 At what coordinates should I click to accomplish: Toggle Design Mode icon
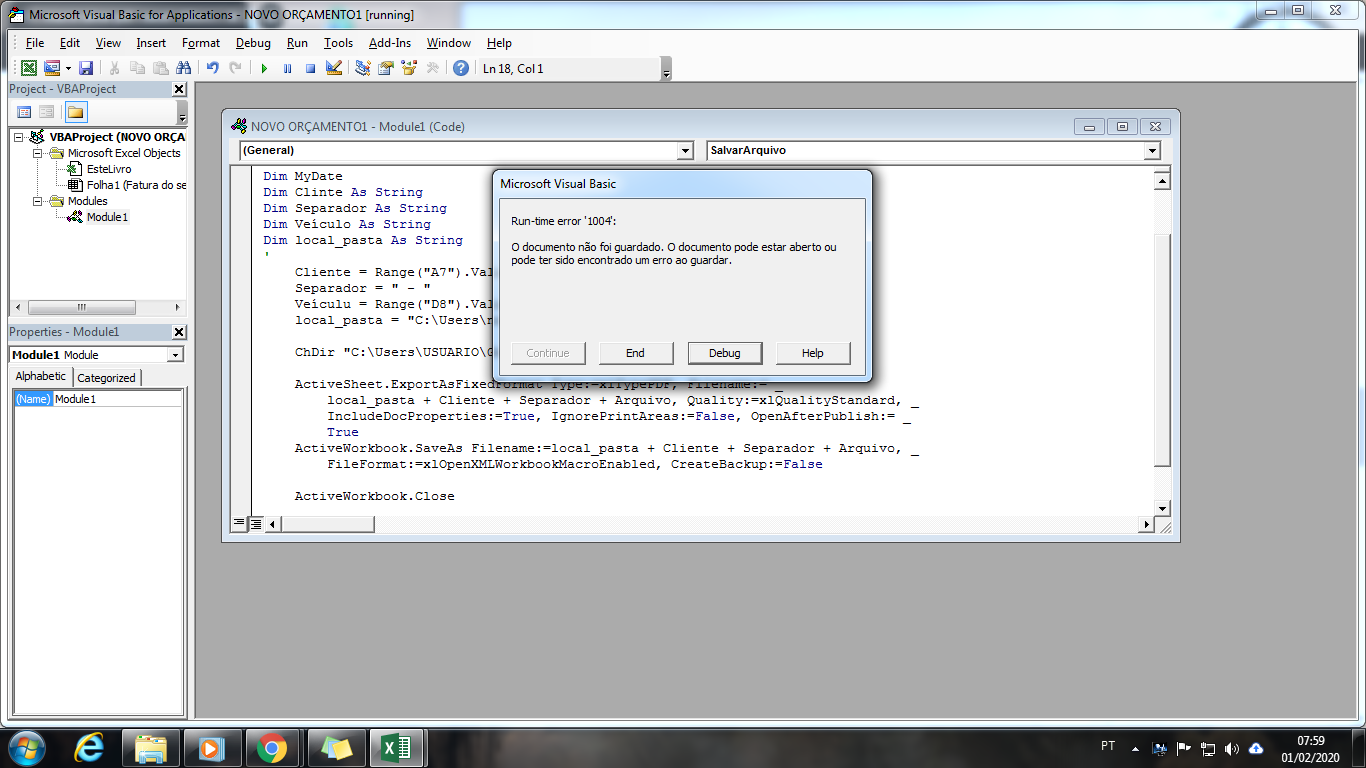pyautogui.click(x=334, y=68)
